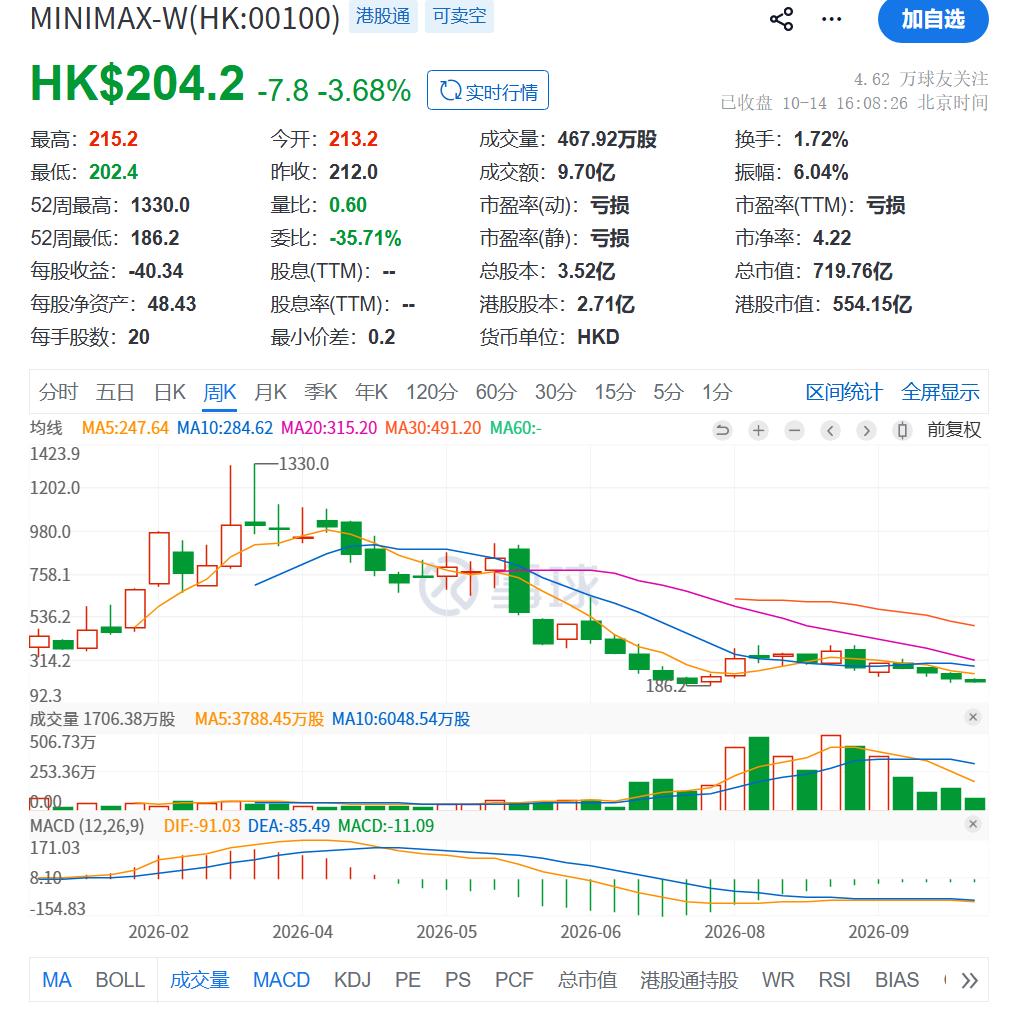Switch to the 月K monthly chart tab
1021x1011 pixels.
tap(270, 393)
